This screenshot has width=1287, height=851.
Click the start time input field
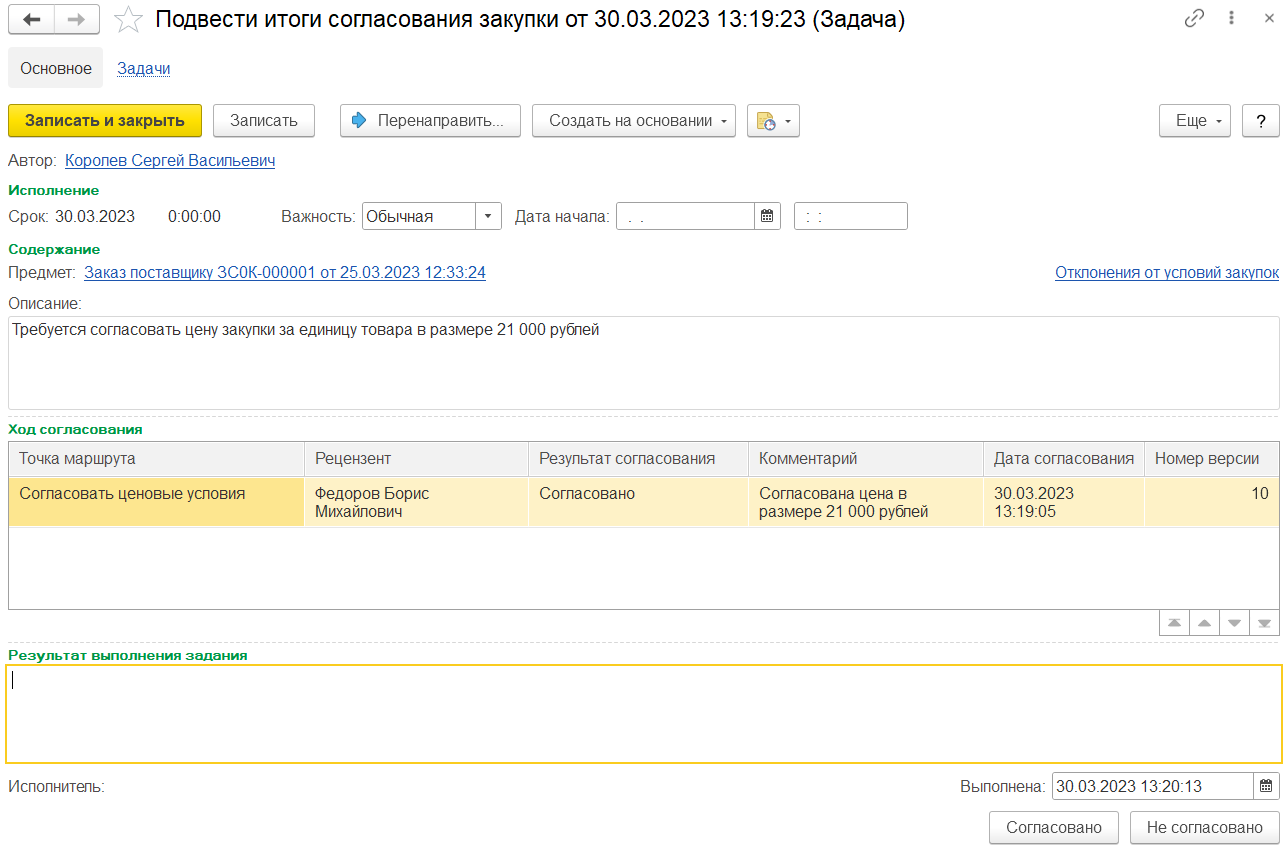point(851,216)
